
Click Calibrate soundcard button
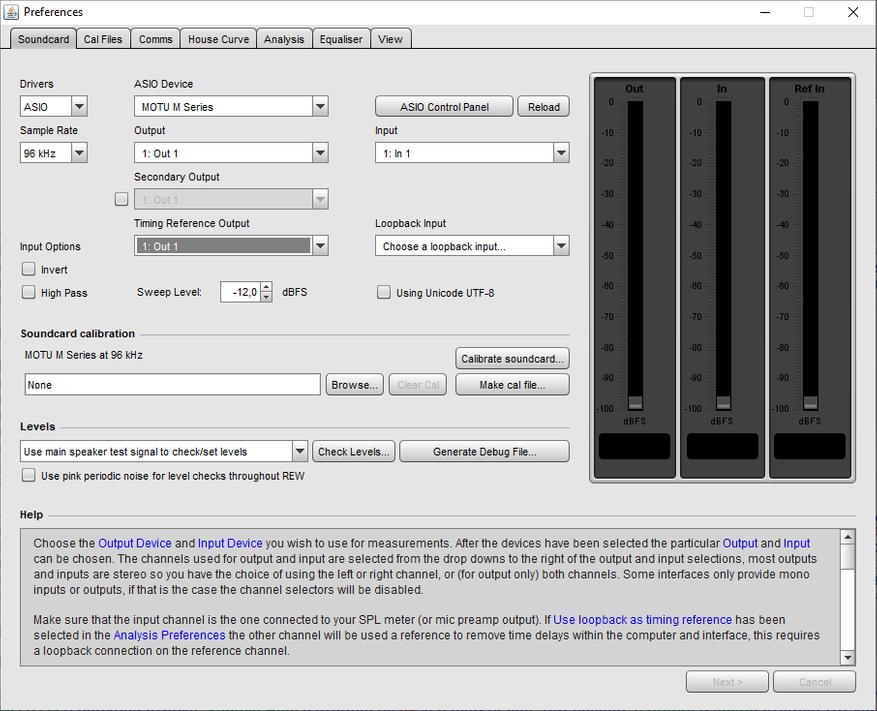tap(512, 359)
